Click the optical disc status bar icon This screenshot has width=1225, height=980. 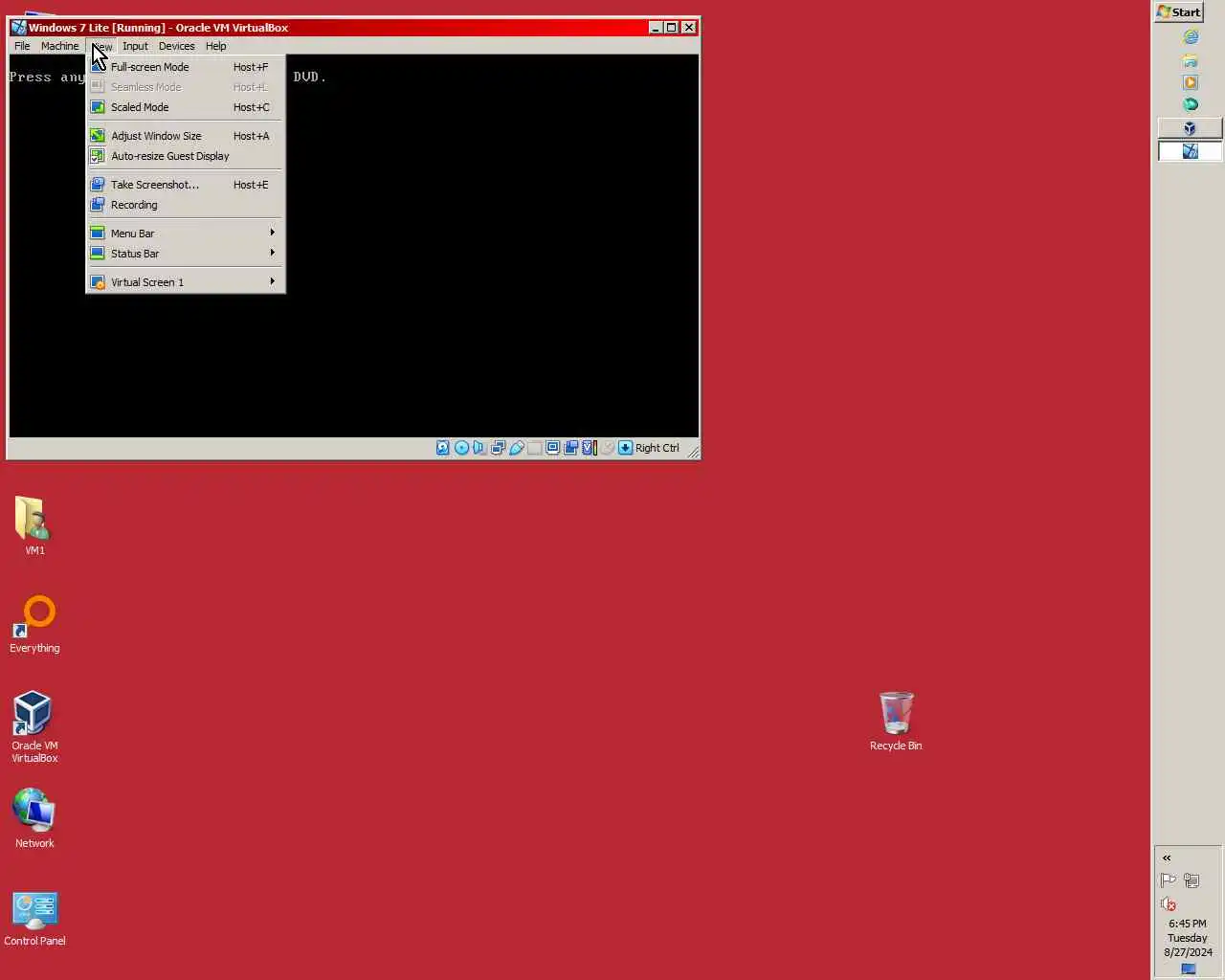(461, 447)
